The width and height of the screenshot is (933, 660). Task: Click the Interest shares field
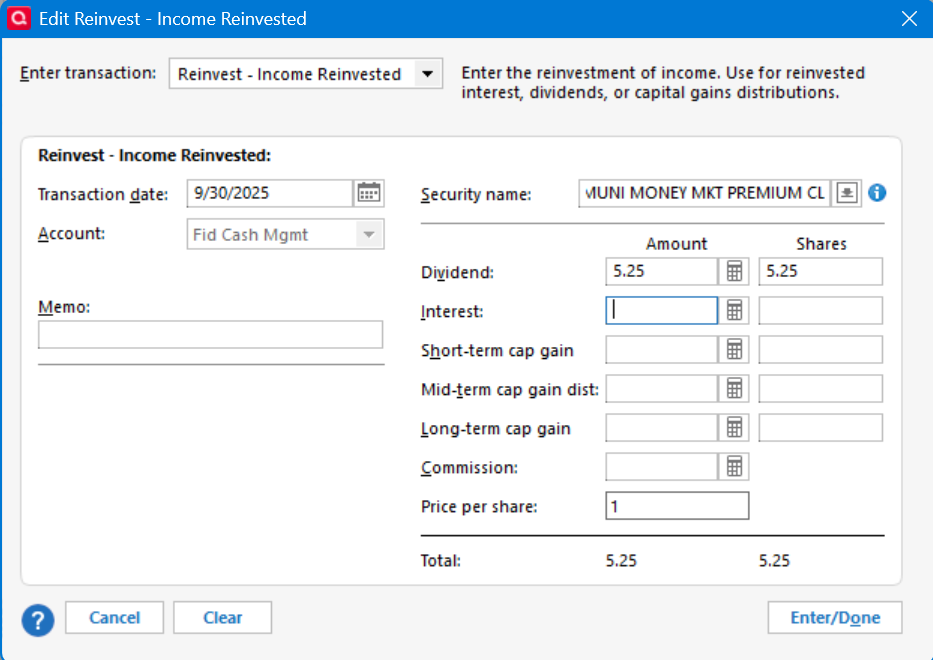pos(821,311)
